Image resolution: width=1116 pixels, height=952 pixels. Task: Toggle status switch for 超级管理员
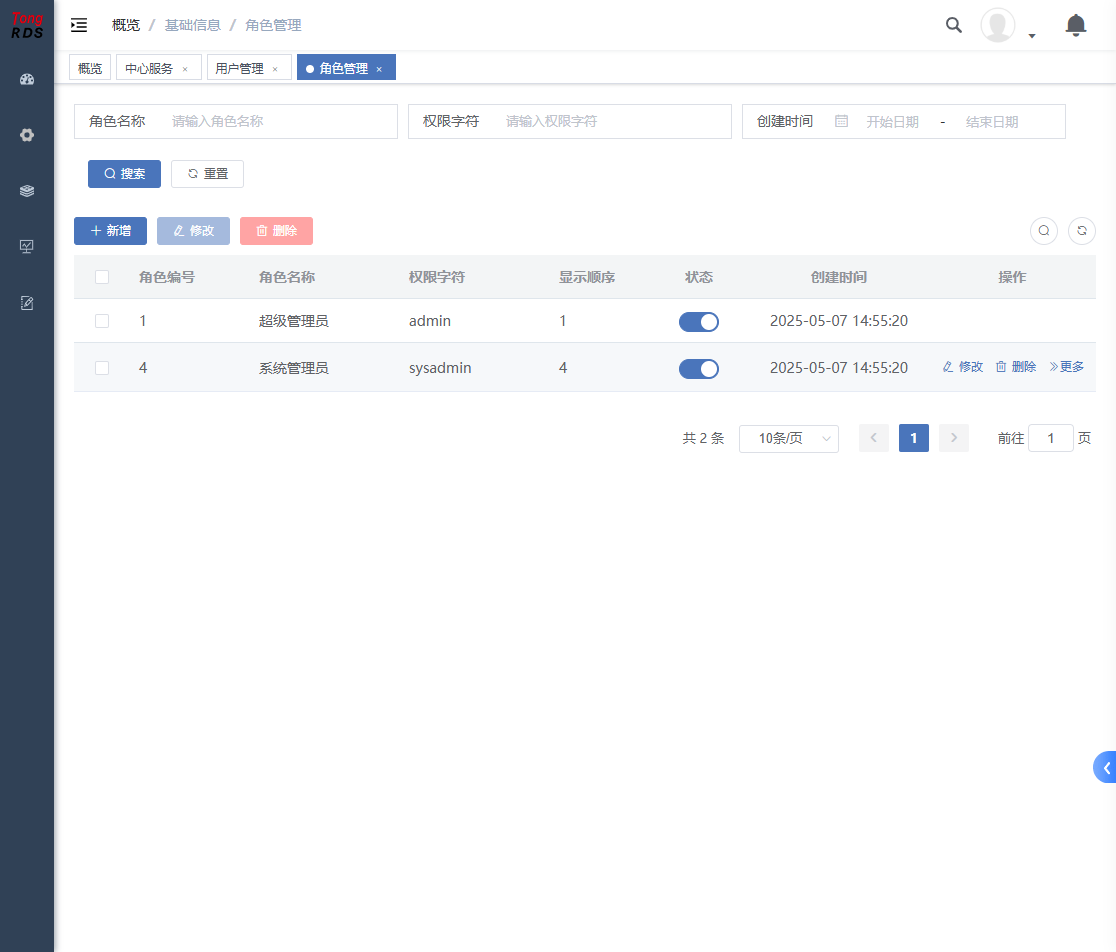click(x=699, y=322)
